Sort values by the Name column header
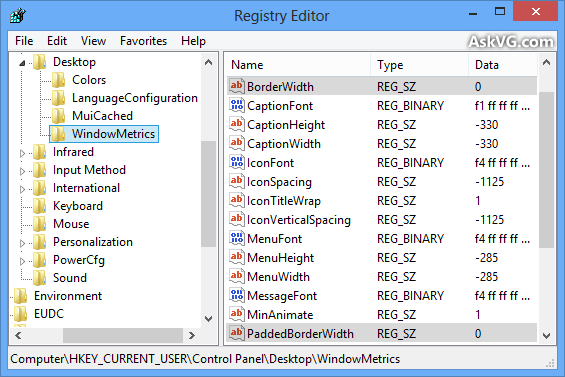 click(x=298, y=65)
